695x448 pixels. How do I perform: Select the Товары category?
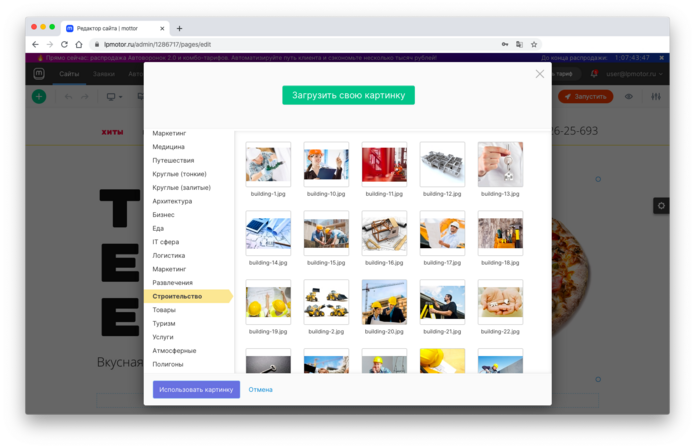coord(164,310)
